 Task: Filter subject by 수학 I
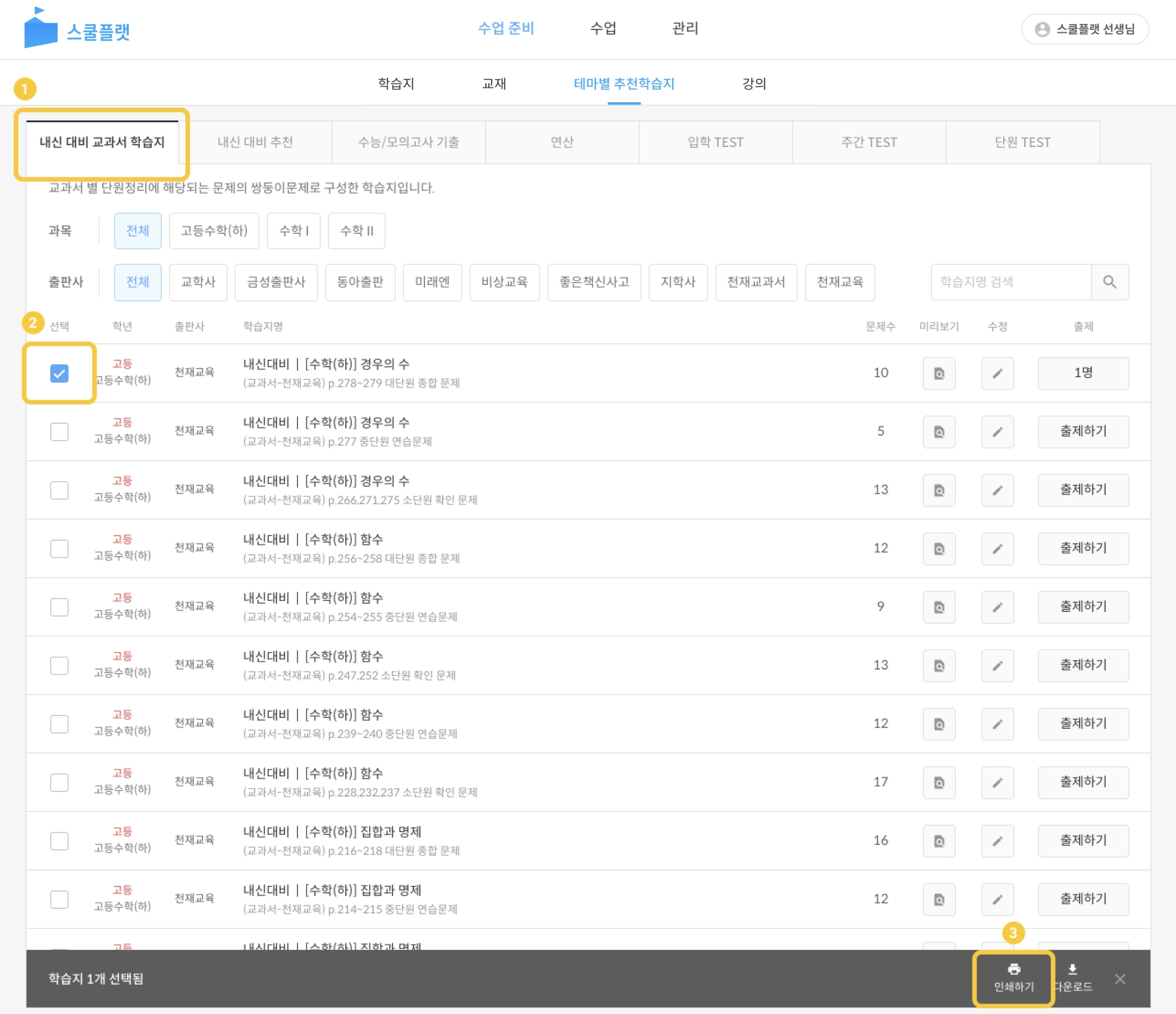coord(293,231)
